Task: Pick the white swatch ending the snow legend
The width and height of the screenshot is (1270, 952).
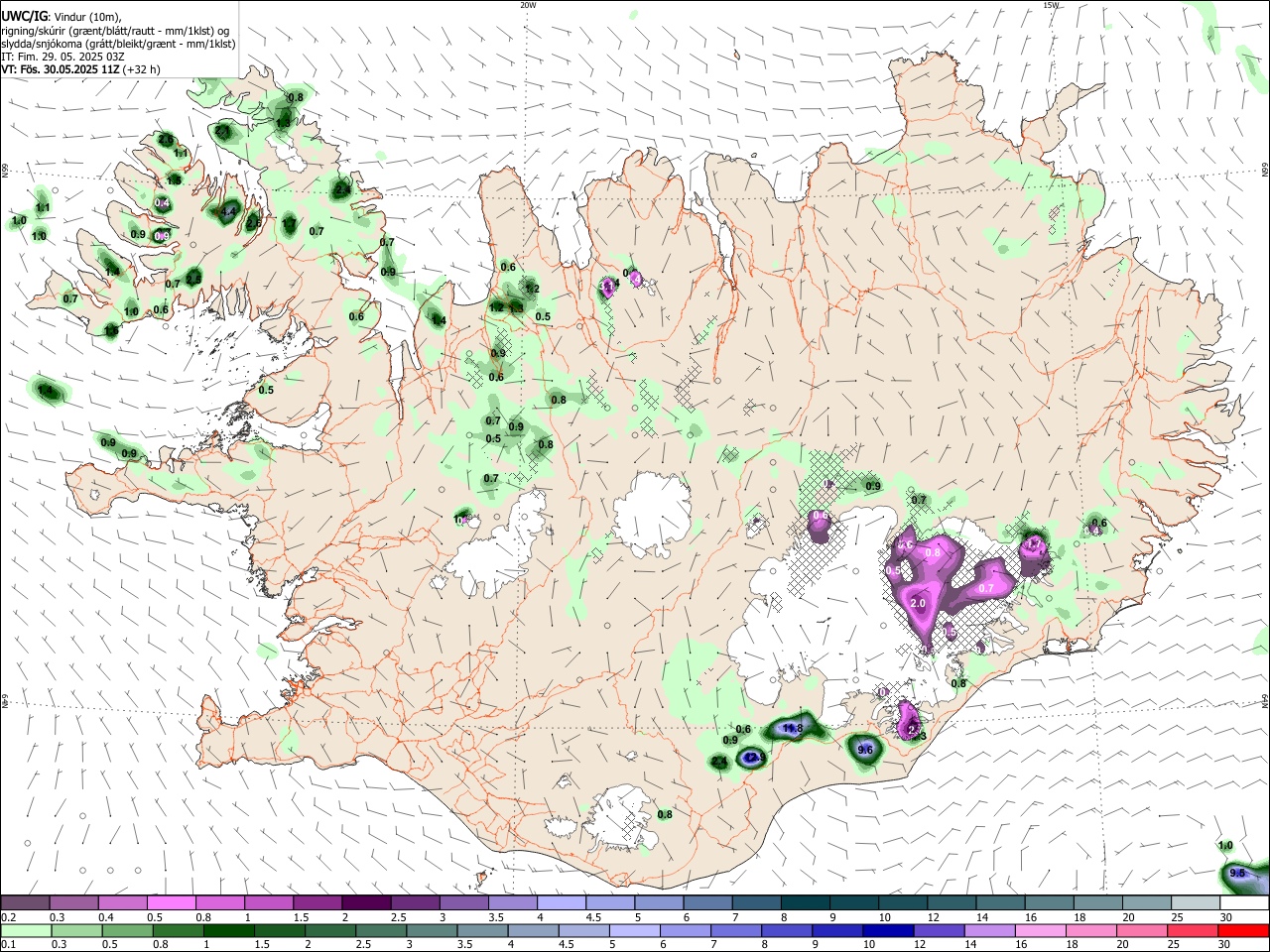Action: (1244, 903)
